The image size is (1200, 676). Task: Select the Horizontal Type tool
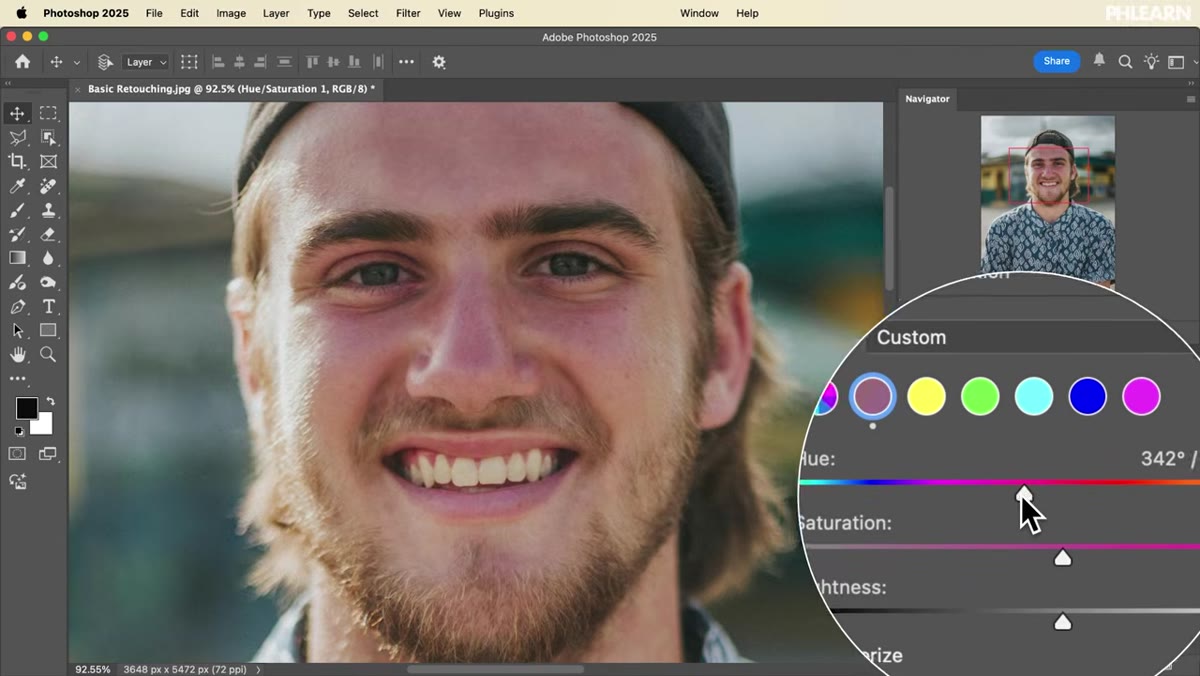pyautogui.click(x=48, y=306)
